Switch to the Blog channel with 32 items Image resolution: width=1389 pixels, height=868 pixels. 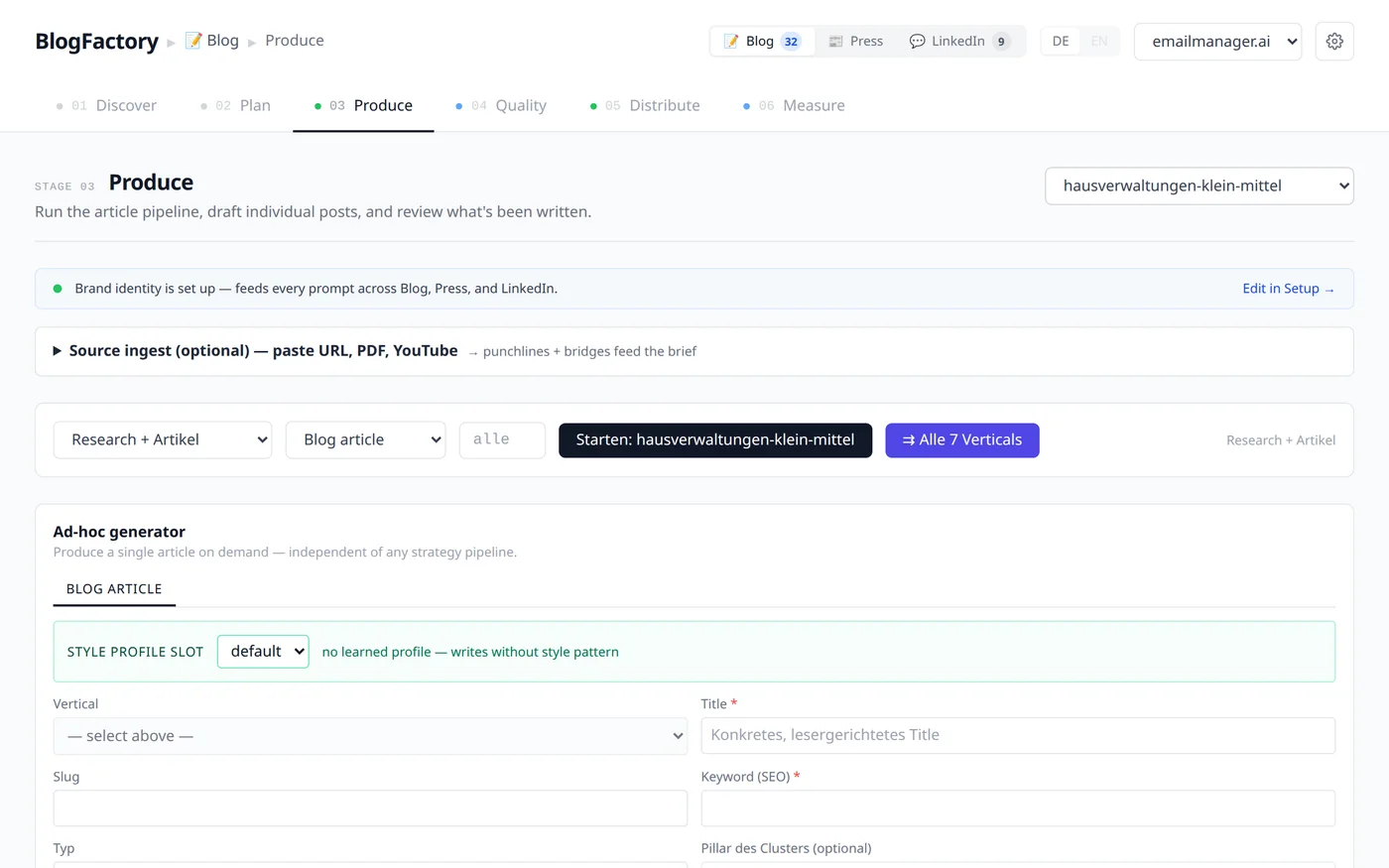762,42
